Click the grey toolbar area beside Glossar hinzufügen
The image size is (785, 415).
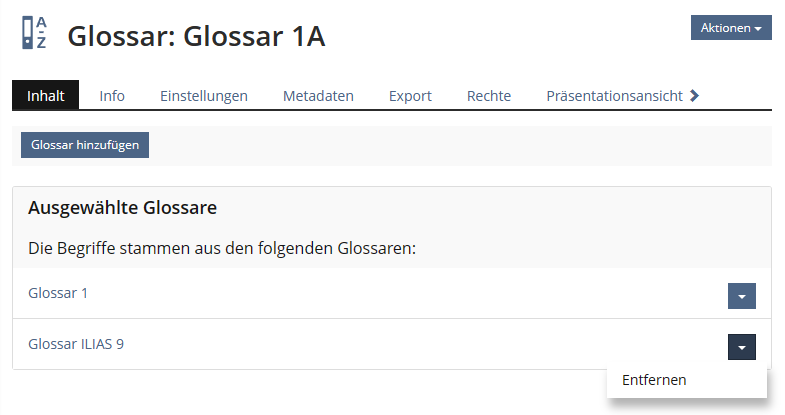pyautogui.click(x=460, y=145)
